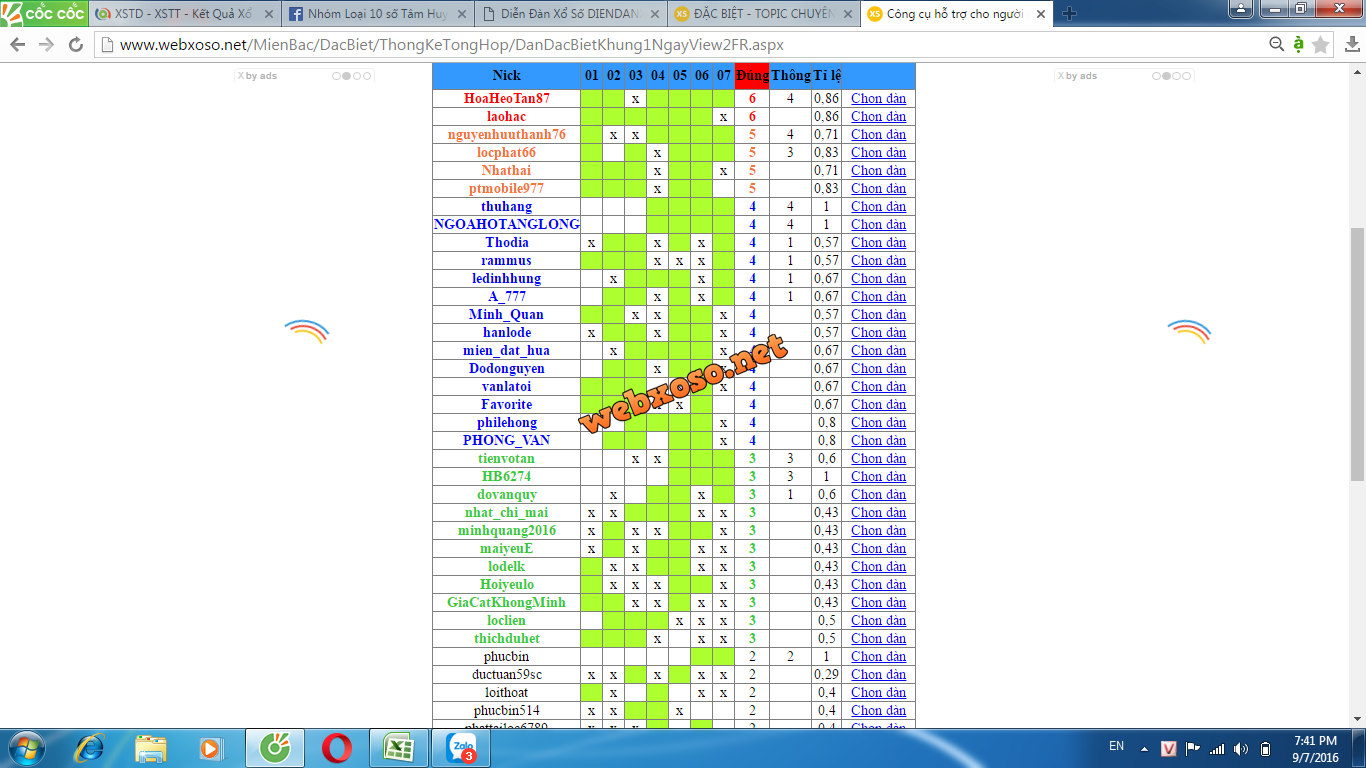The height and width of the screenshot is (768, 1366).
Task: Select nick name Nhathai
Action: [506, 171]
